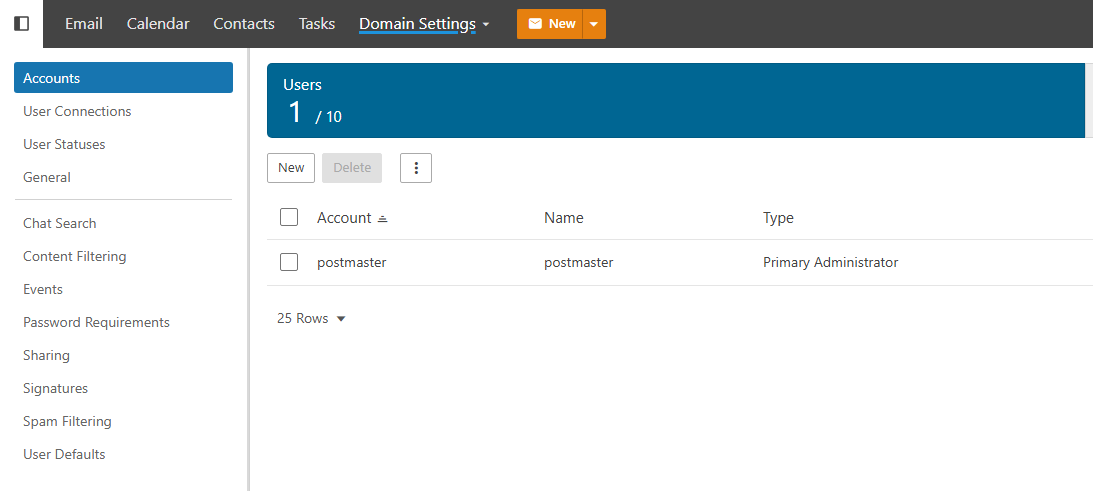Open the postmaster account entry
This screenshot has width=1093, height=491.
[x=351, y=263]
